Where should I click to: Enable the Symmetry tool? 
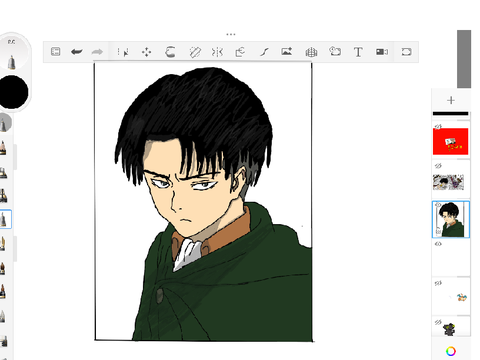217,52
